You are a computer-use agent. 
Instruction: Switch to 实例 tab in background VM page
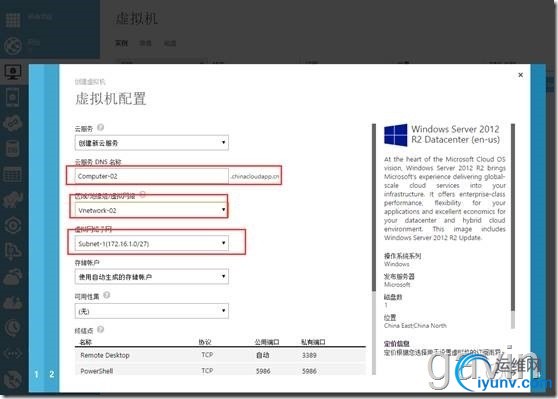pos(121,43)
